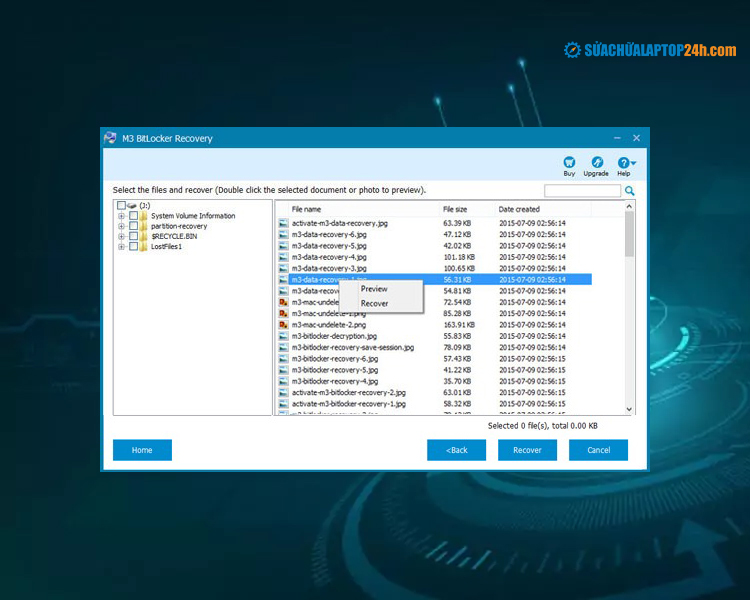Click the file icon of activate-m3-bitlocker-recovery-2.jpg
This screenshot has height=600, width=750.
(284, 392)
